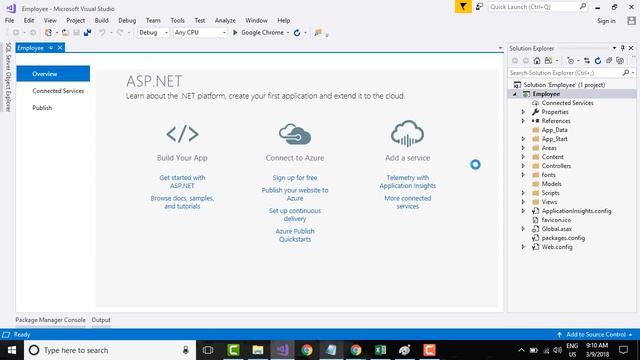Open the Tools menu
Screen dimensions: 640x360
pos(177,20)
